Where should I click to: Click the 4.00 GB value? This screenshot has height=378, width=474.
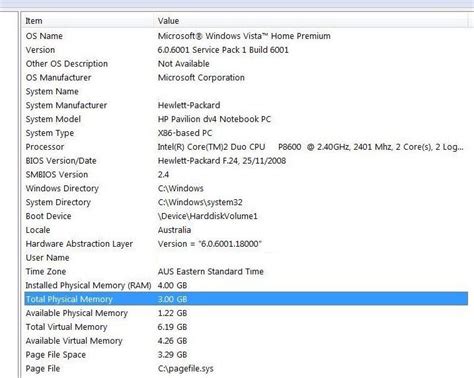(172, 285)
